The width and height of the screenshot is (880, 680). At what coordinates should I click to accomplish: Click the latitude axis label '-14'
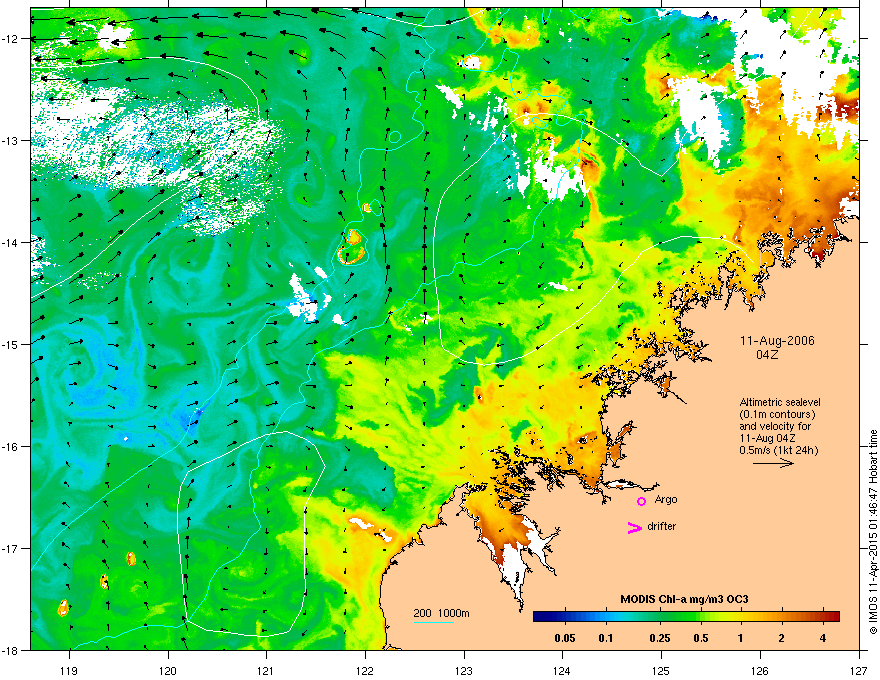pos(10,243)
